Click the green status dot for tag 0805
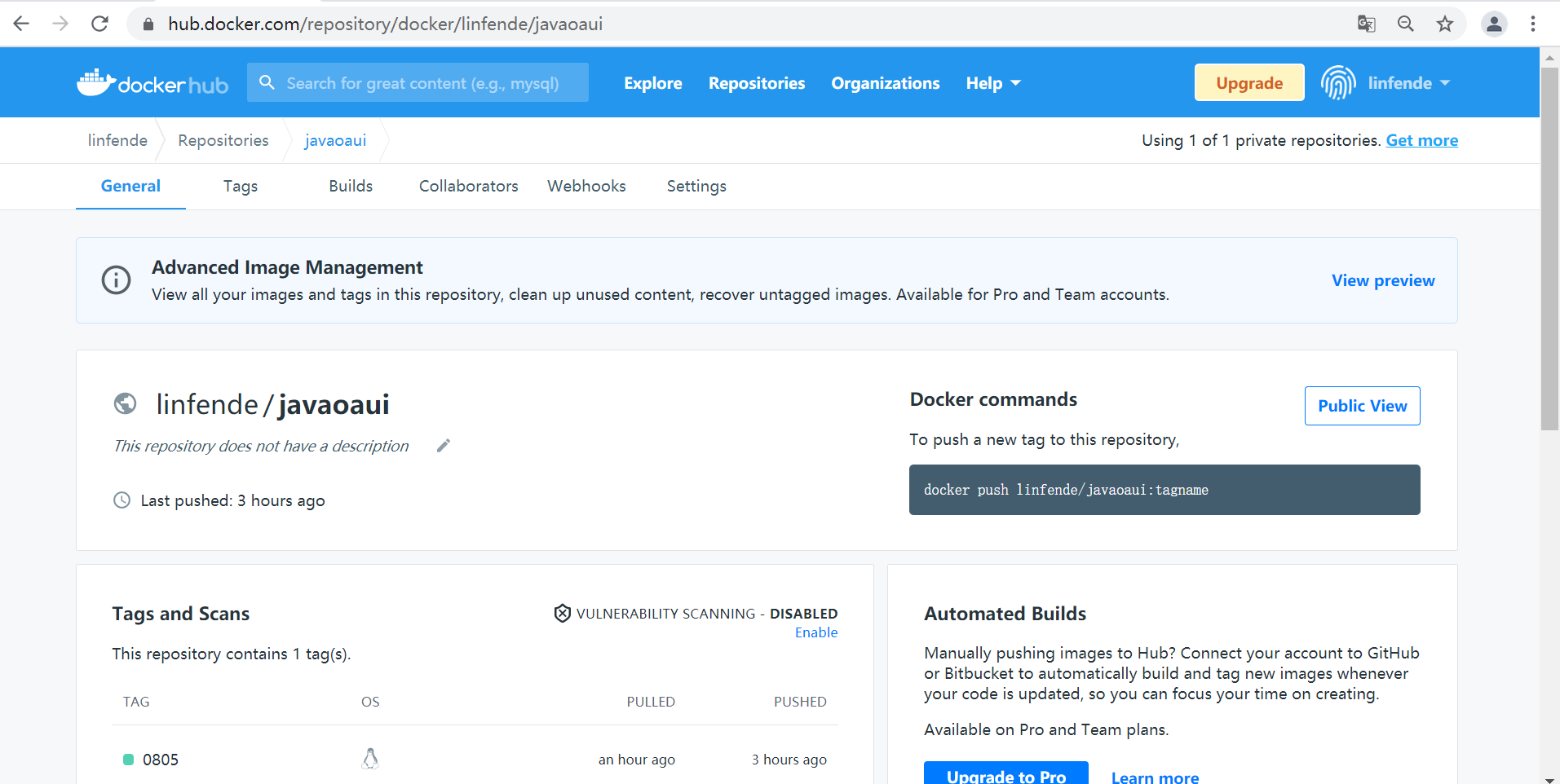The width and height of the screenshot is (1560, 784). coord(128,760)
